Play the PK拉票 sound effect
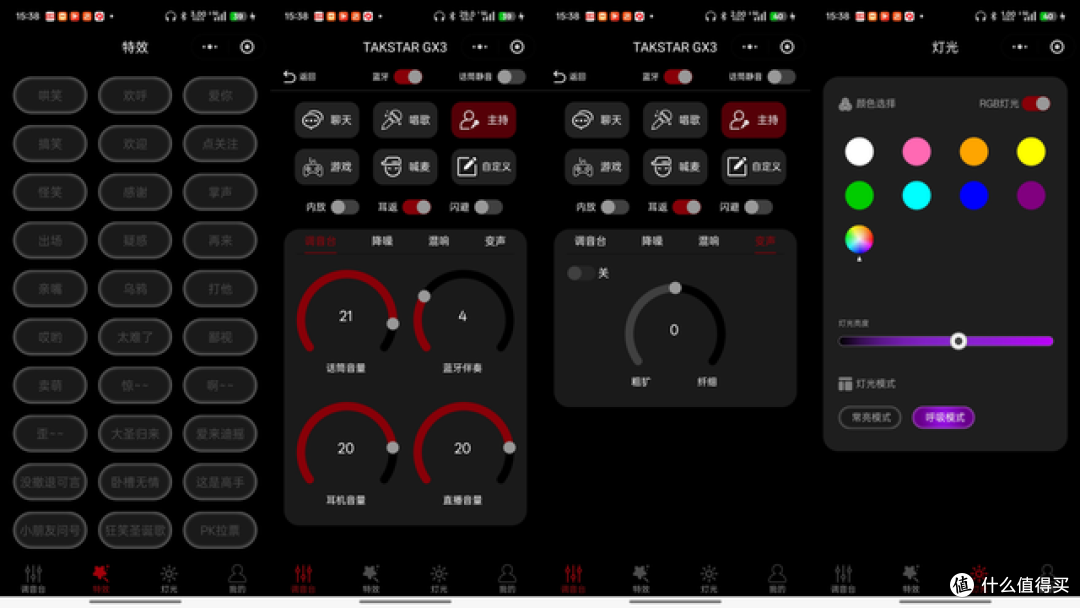 coord(220,530)
